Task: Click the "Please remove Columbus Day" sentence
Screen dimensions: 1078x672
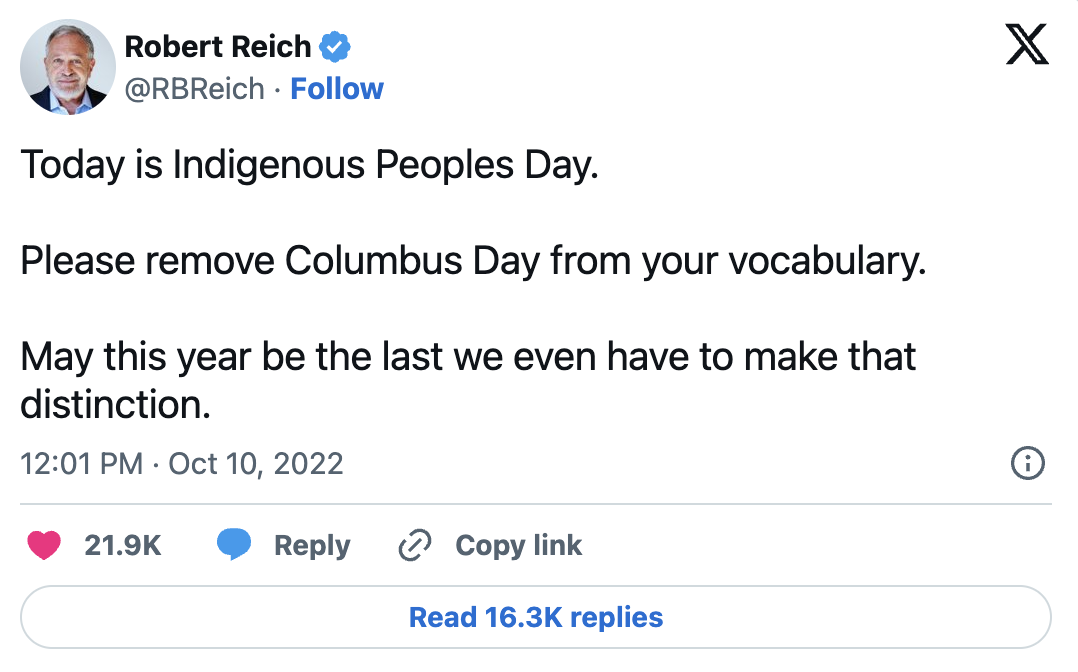Action: (473, 261)
